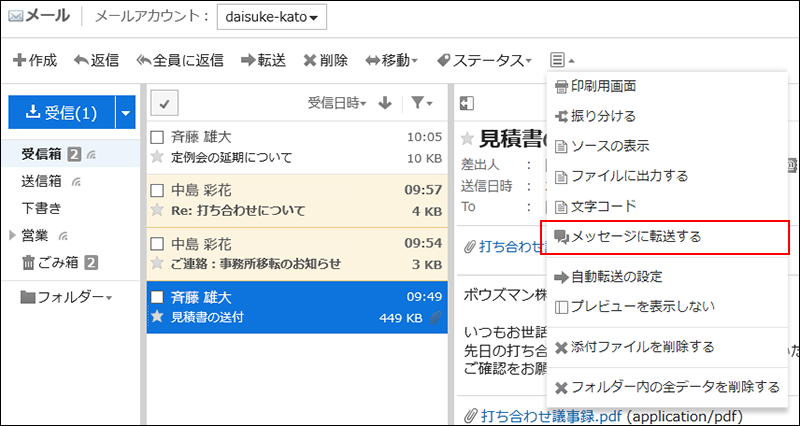Check the Re: 打ち合わせについて mail checkbox
The height and width of the screenshot is (426, 800).
[158, 190]
